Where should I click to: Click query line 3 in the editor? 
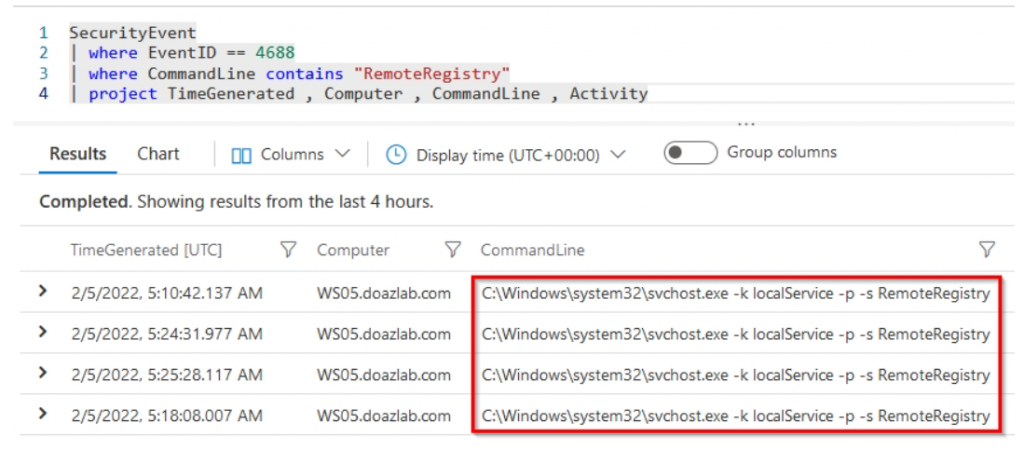[299, 74]
